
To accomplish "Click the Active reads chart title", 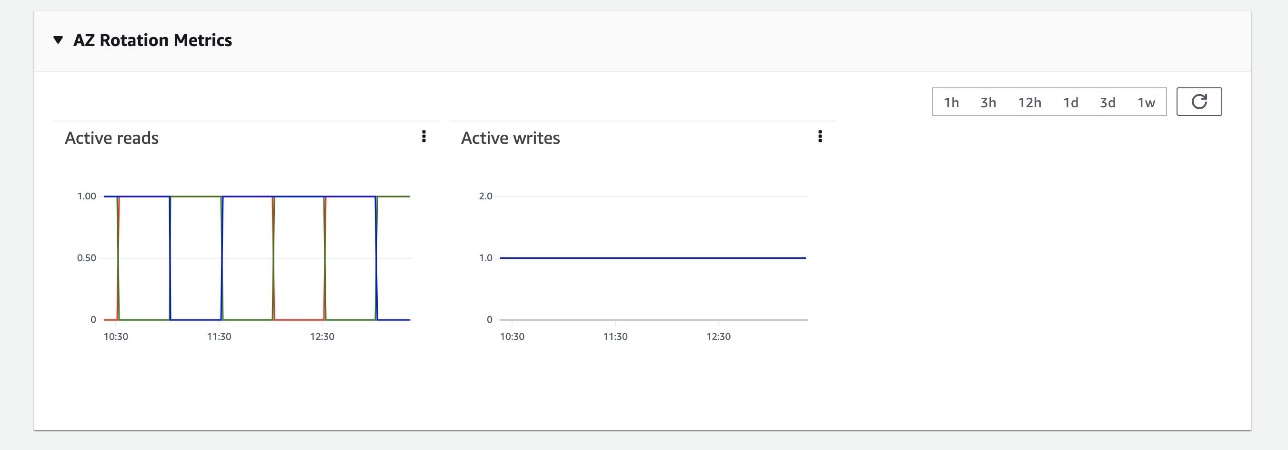I will tap(112, 138).
